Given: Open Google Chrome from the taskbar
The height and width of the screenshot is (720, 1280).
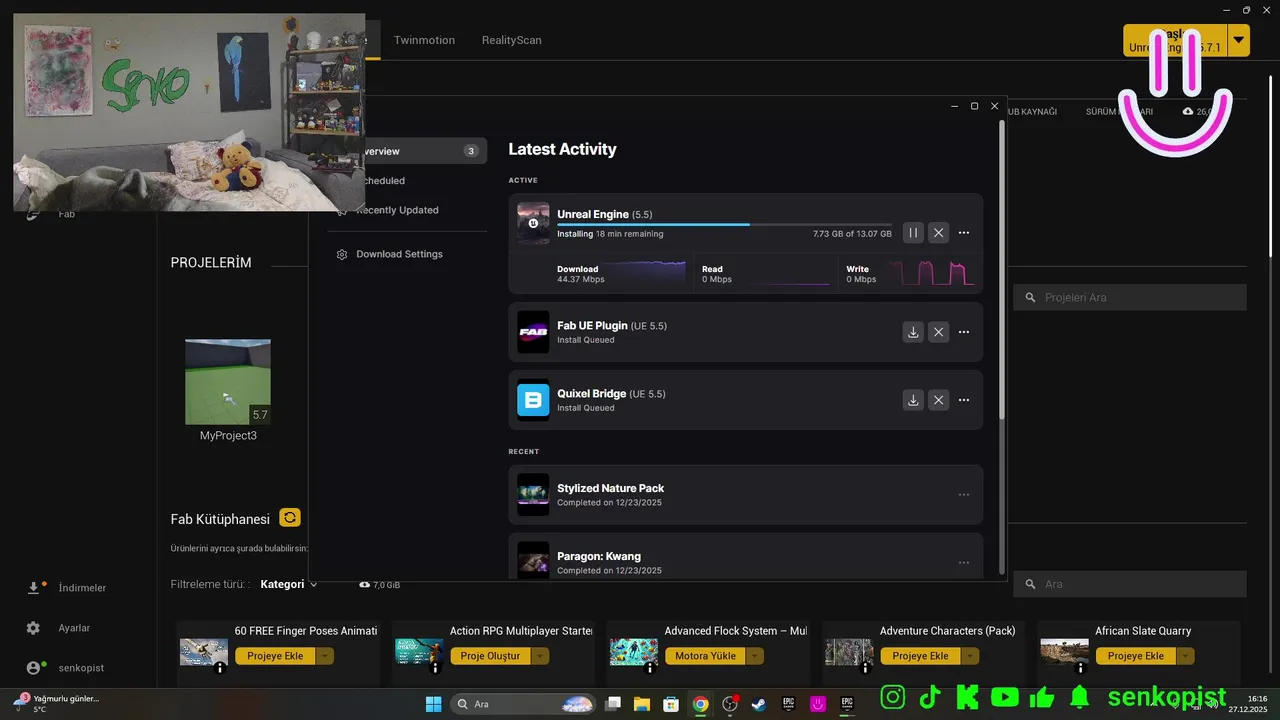Looking at the screenshot, I should (701, 704).
